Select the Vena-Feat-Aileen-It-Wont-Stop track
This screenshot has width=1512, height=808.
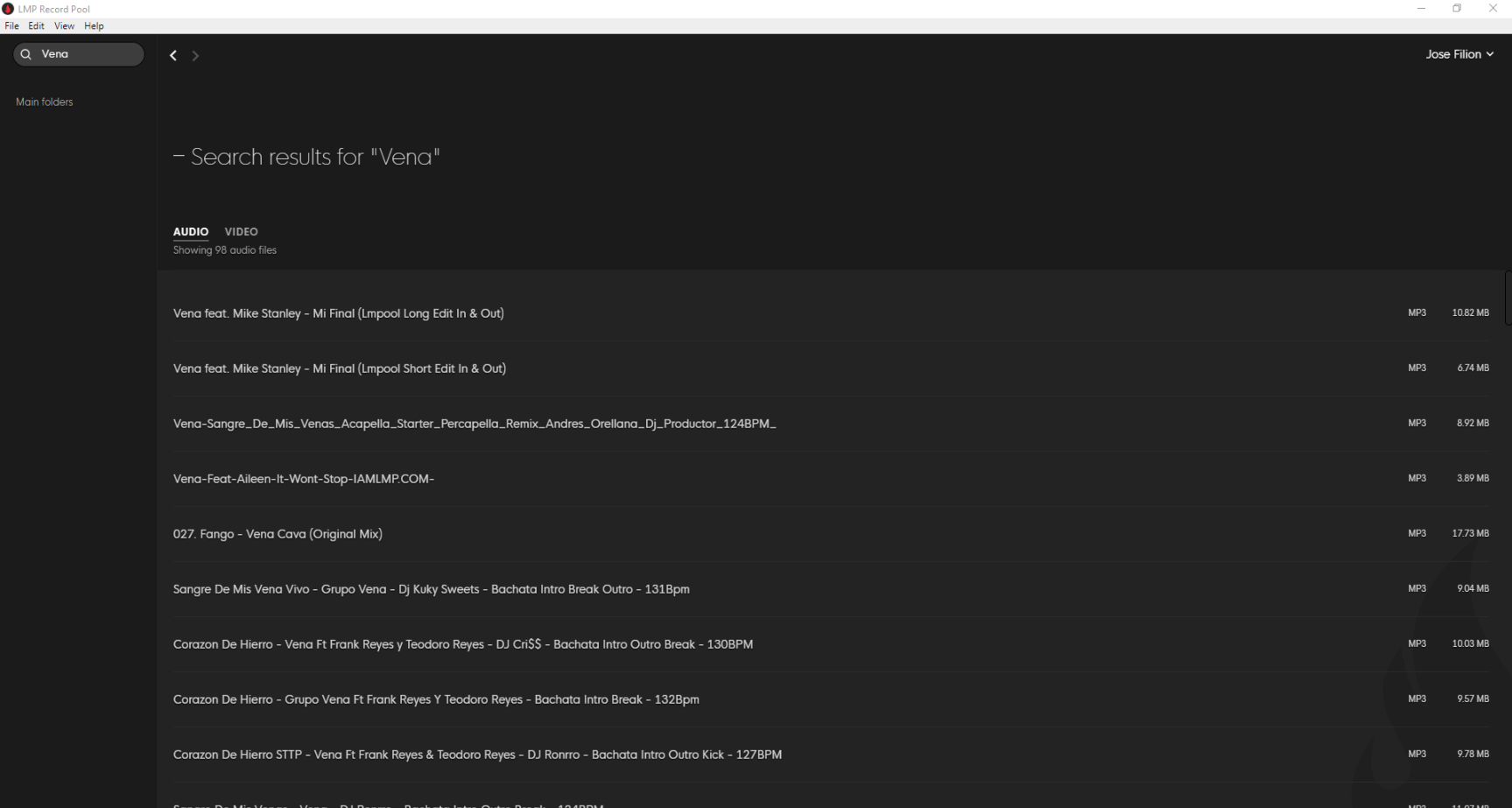[303, 478]
